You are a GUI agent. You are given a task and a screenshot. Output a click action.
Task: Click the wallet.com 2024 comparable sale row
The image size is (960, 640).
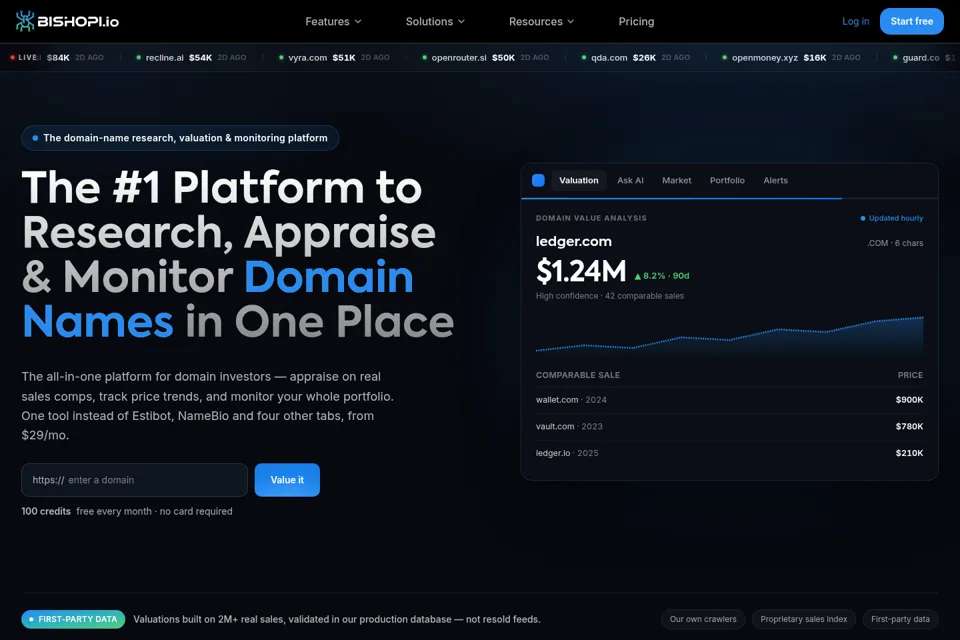[729, 400]
